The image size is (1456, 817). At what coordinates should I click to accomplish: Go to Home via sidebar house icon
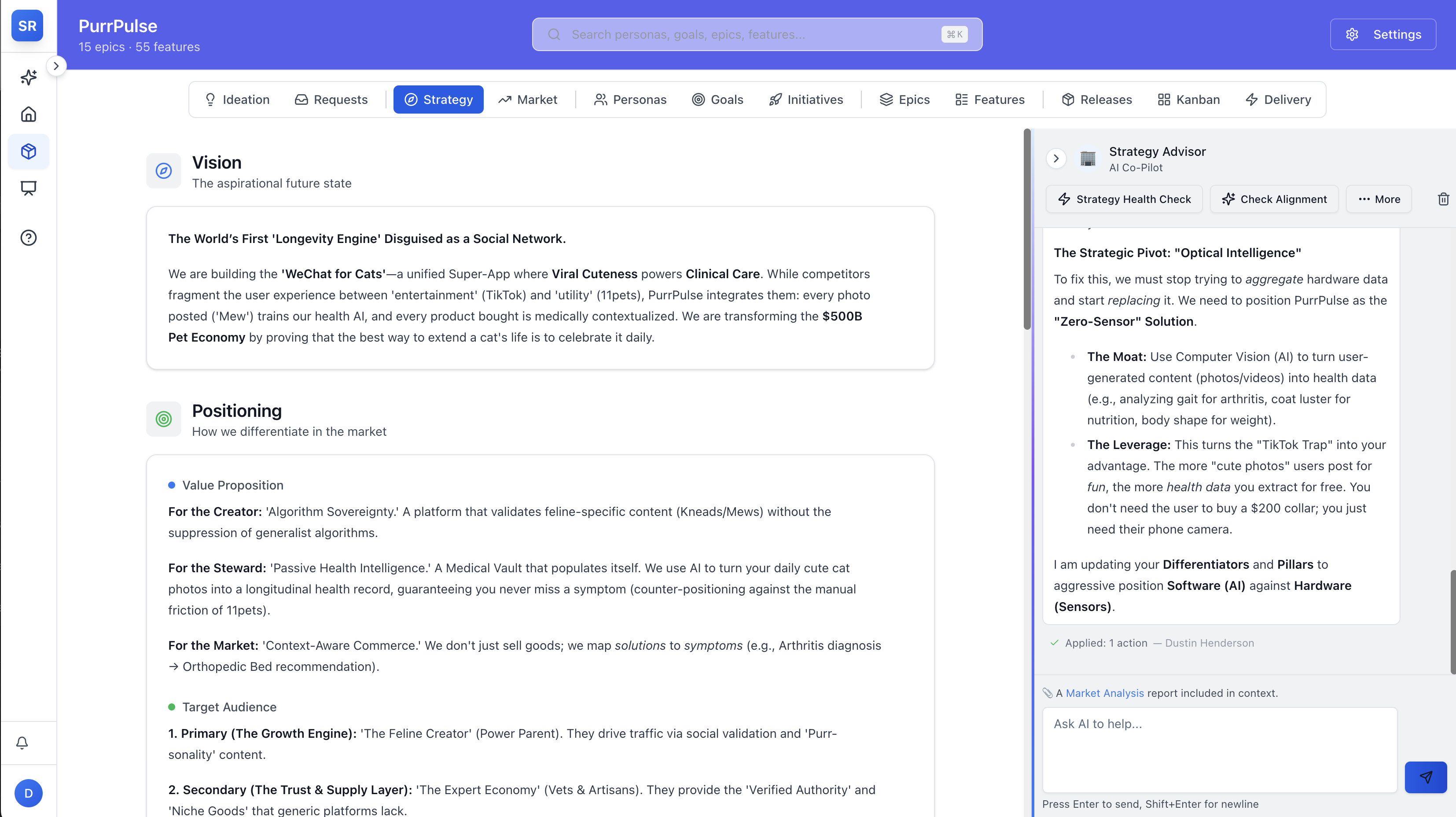point(28,114)
